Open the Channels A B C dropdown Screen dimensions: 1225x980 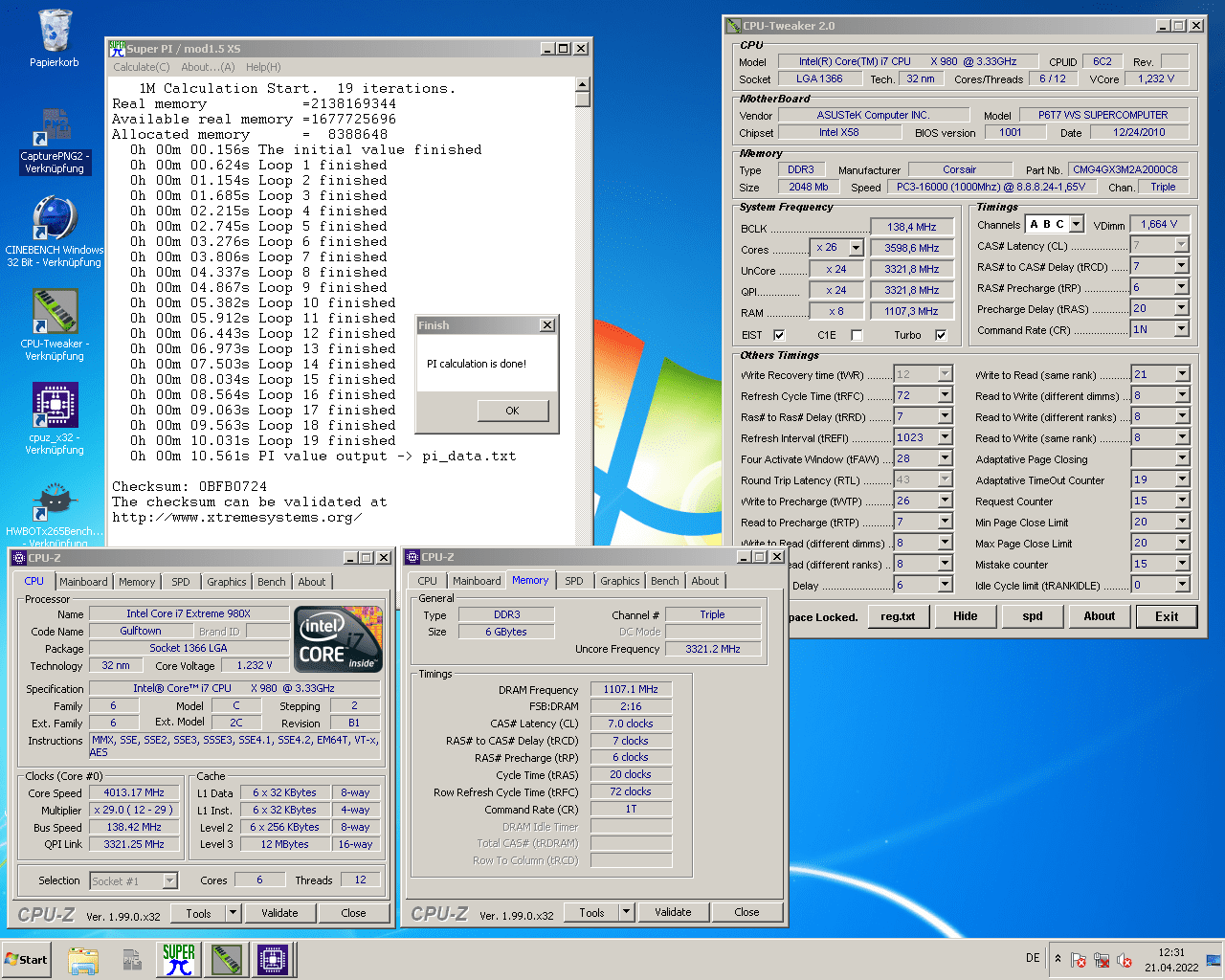point(1077,224)
